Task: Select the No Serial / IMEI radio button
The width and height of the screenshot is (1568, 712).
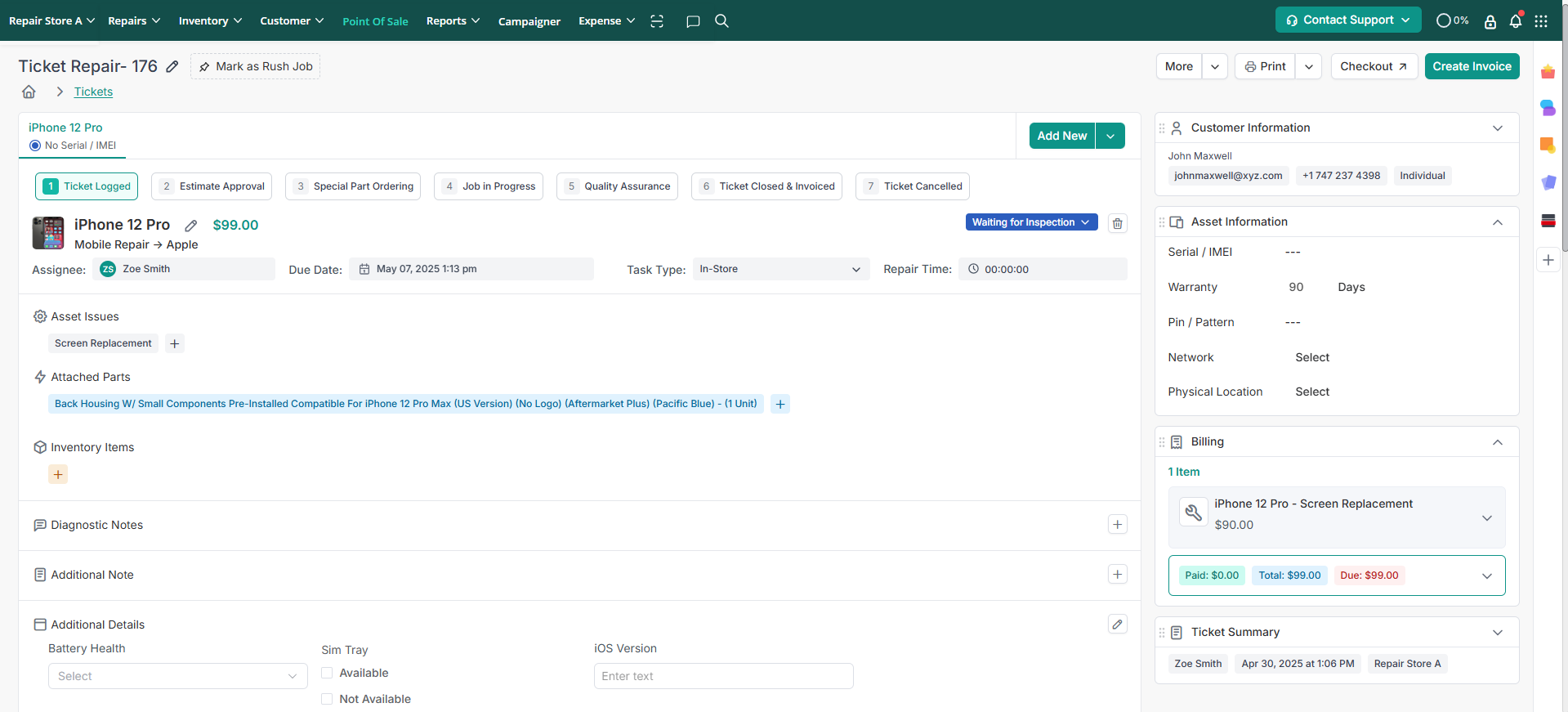Action: [x=35, y=146]
